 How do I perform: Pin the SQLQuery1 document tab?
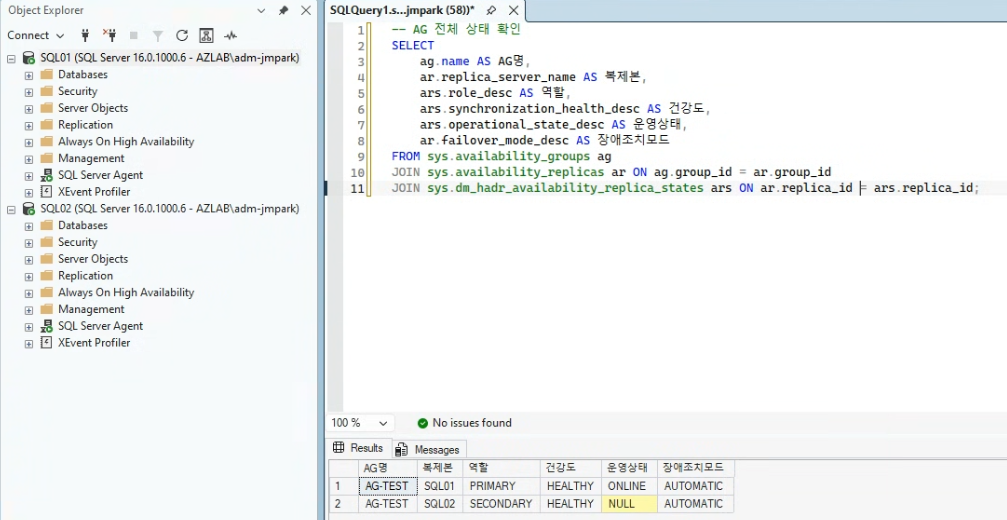click(491, 10)
